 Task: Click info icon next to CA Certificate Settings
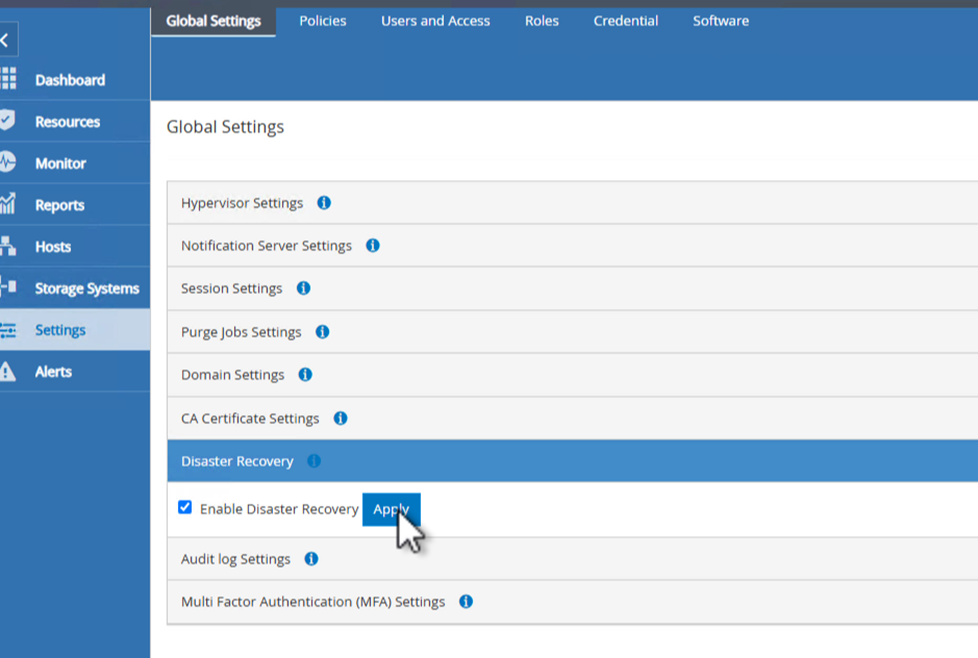340,418
